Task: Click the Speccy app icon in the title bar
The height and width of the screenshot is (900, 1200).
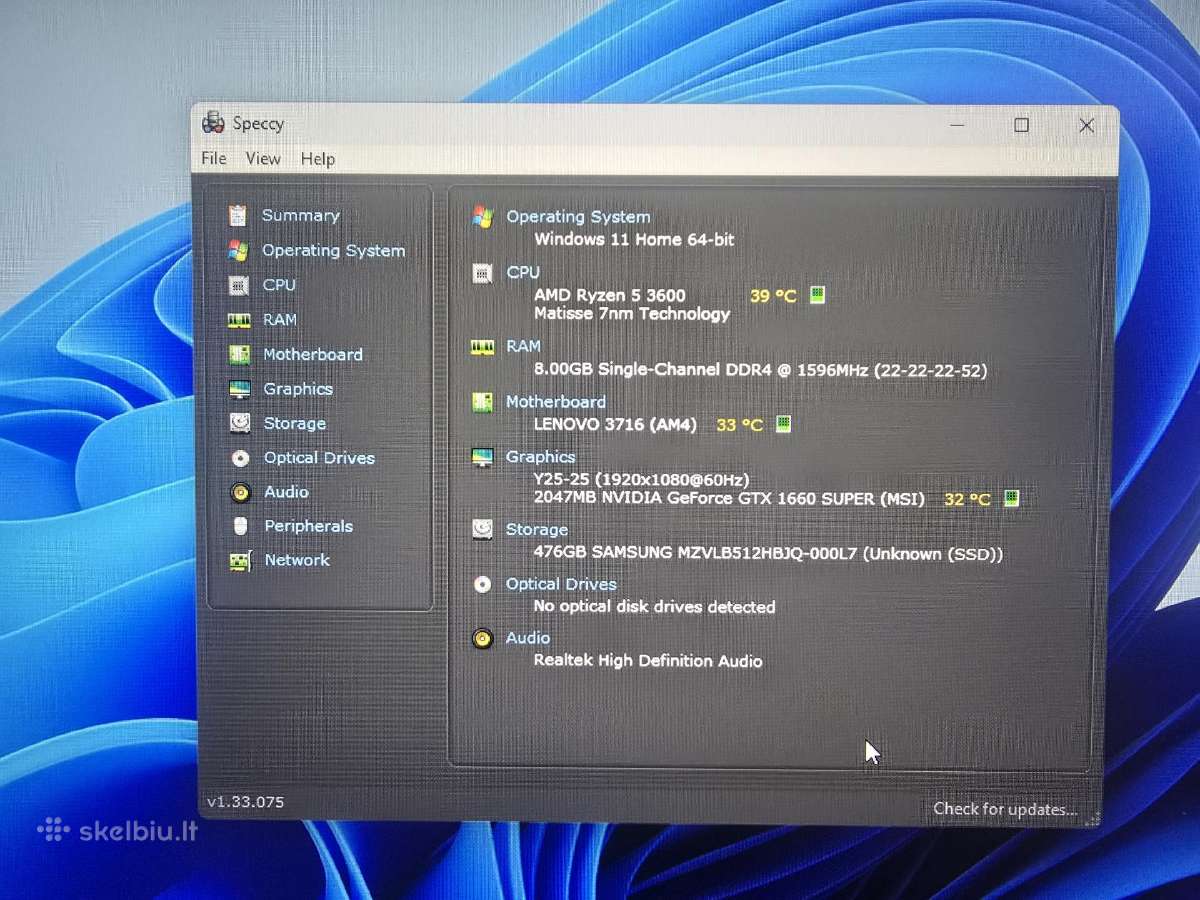Action: click(214, 123)
